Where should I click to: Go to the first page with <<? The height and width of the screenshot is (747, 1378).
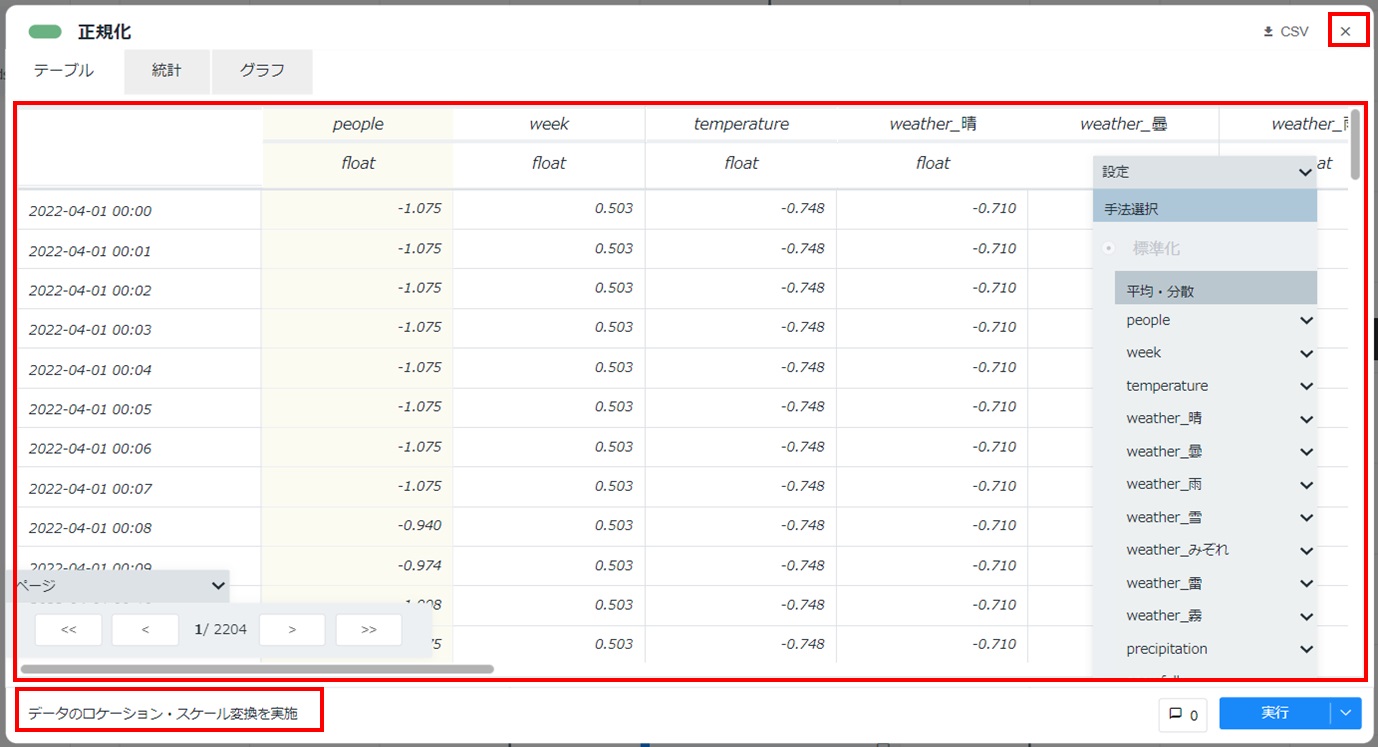[68, 630]
